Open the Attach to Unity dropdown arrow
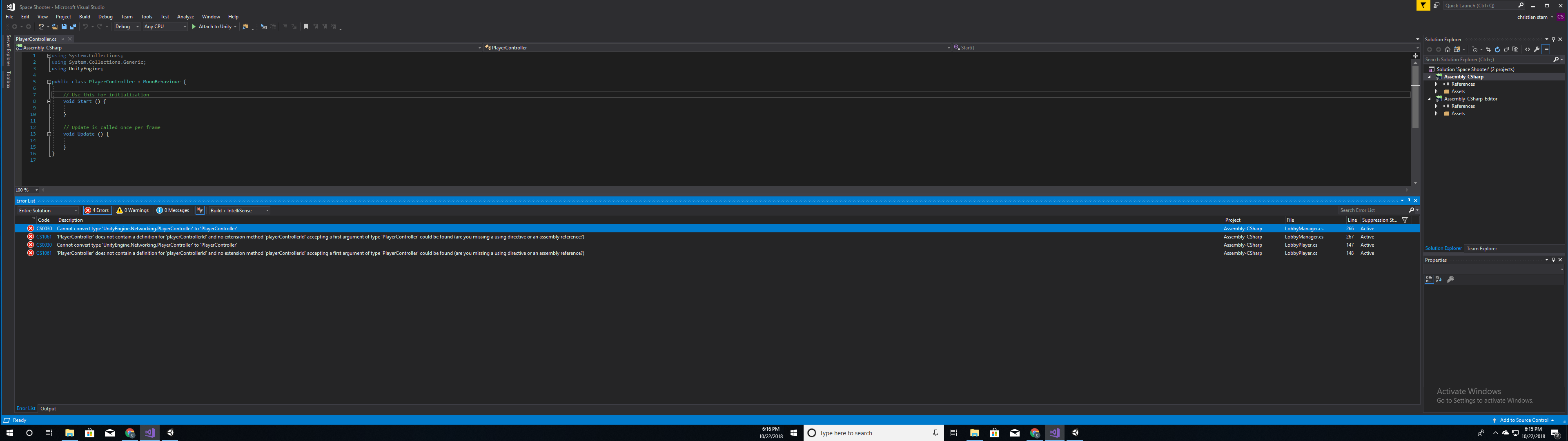Viewport: 1568px width, 441px height. tap(236, 27)
